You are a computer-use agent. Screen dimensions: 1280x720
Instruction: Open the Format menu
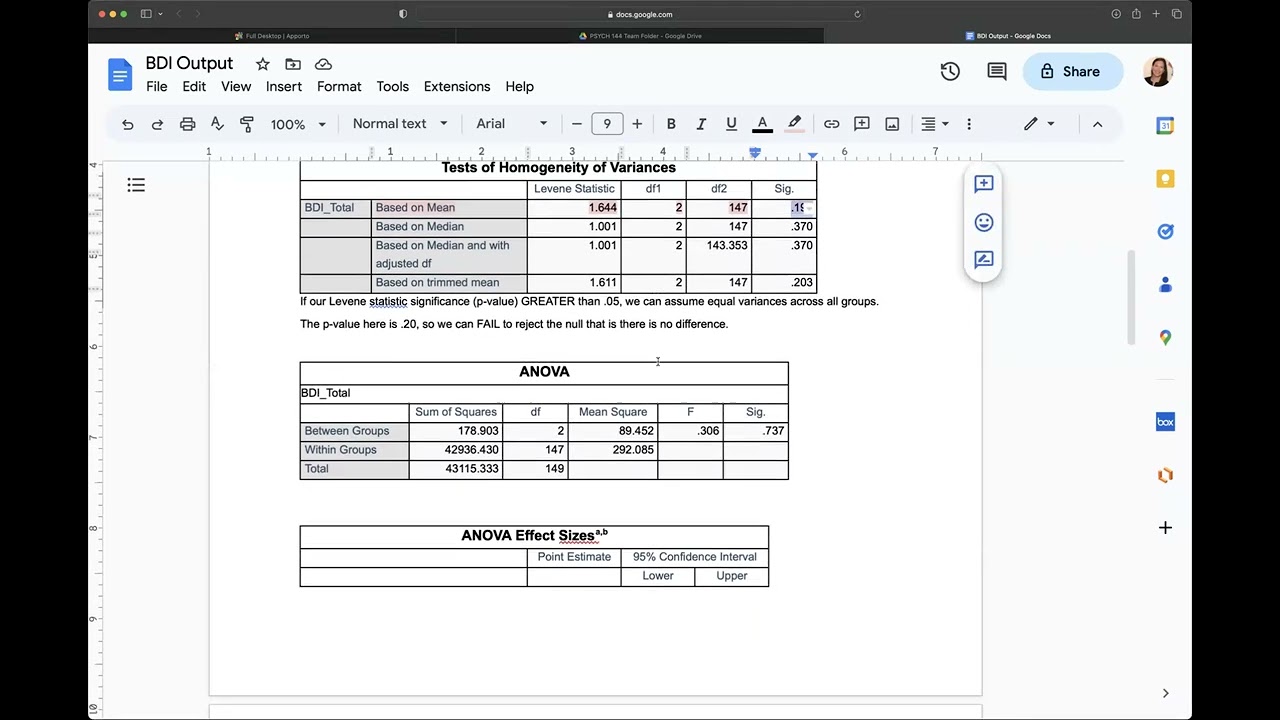tap(339, 86)
